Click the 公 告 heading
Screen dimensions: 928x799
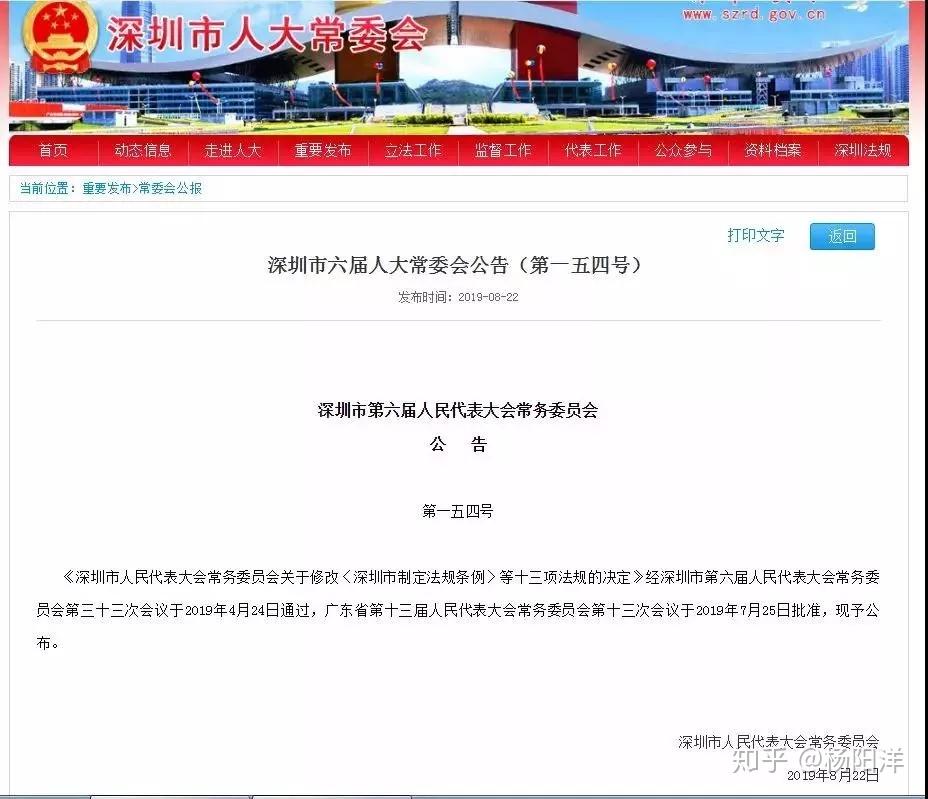coord(458,444)
